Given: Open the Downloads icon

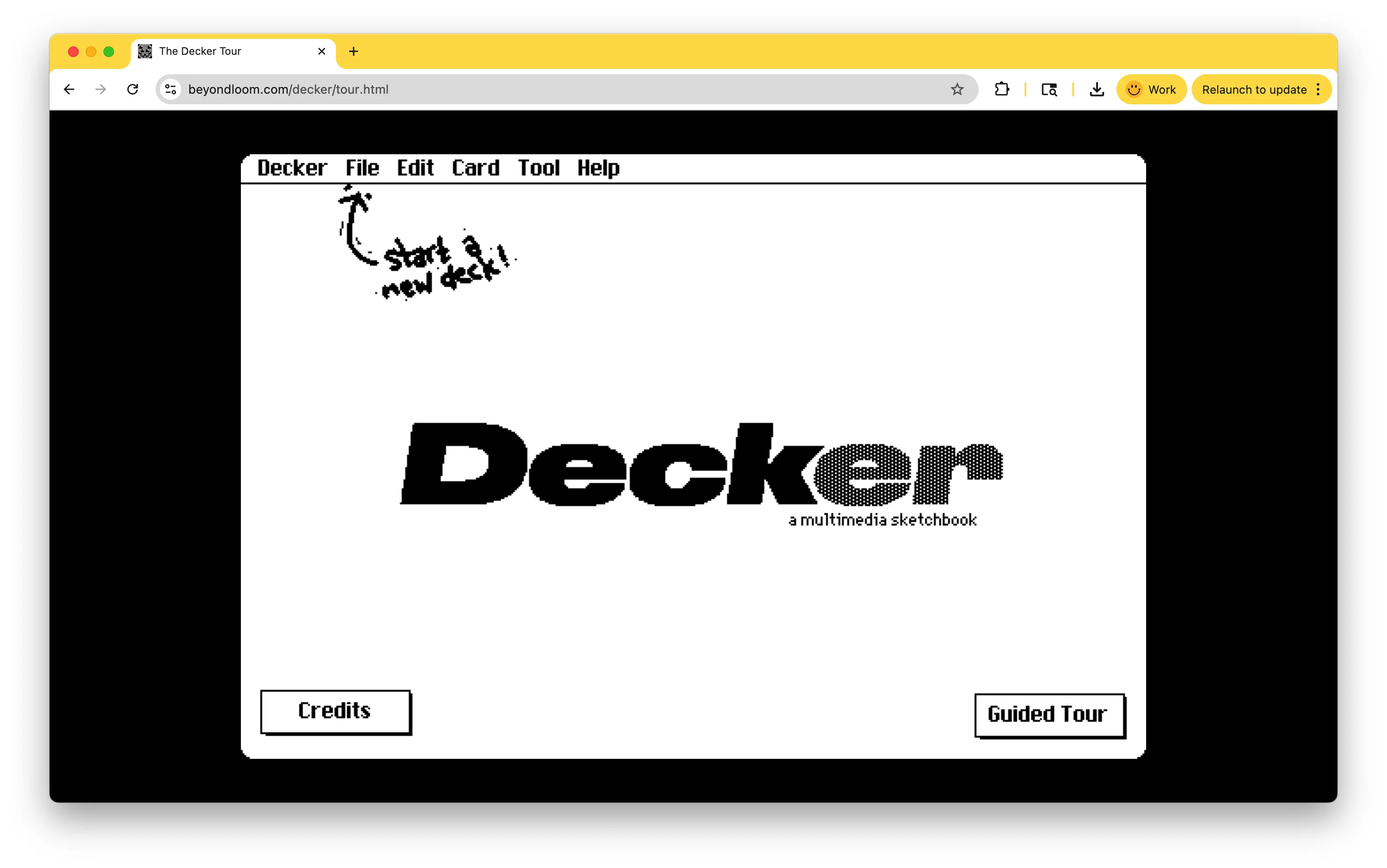Looking at the screenshot, I should coord(1097,90).
